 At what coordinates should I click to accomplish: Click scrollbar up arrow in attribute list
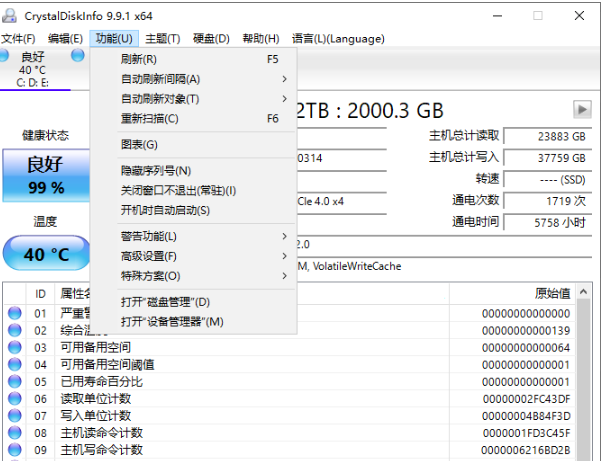(584, 292)
